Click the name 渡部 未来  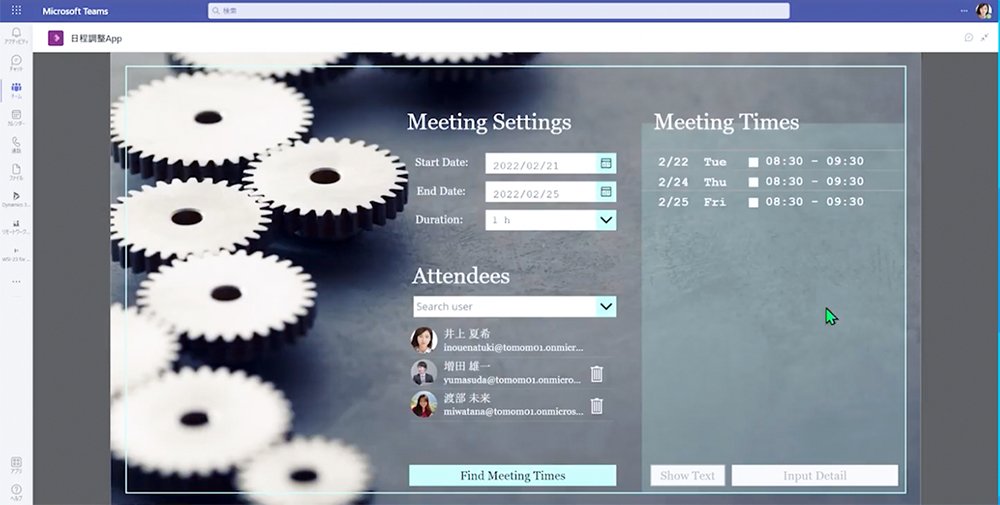click(x=467, y=398)
